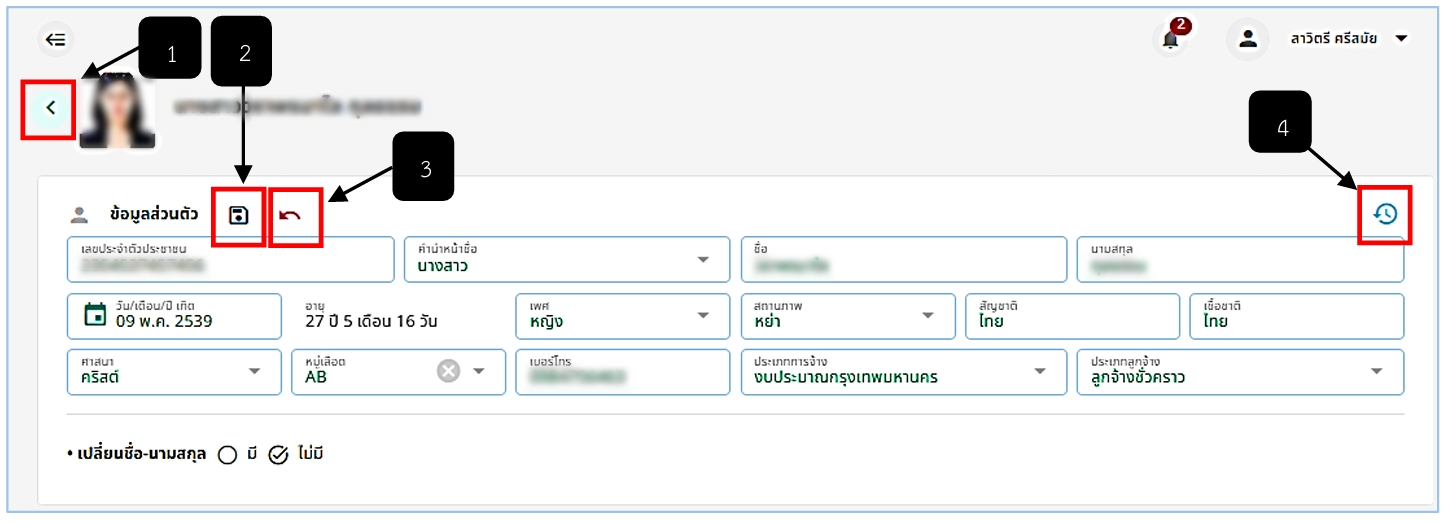1447x523 pixels.
Task: Click the นามสกุล surname field
Action: click(x=1240, y=260)
